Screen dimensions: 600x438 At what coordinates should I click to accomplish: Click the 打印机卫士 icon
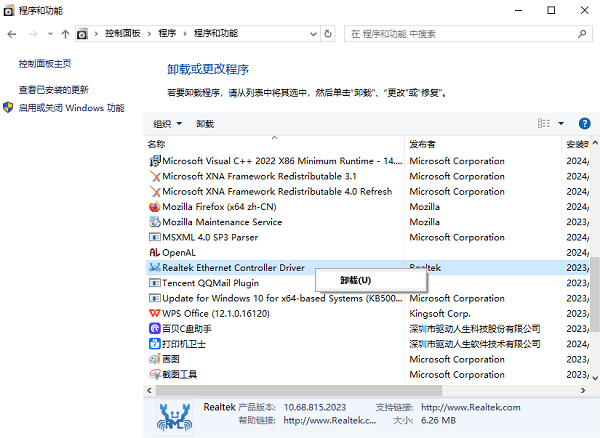click(155, 344)
